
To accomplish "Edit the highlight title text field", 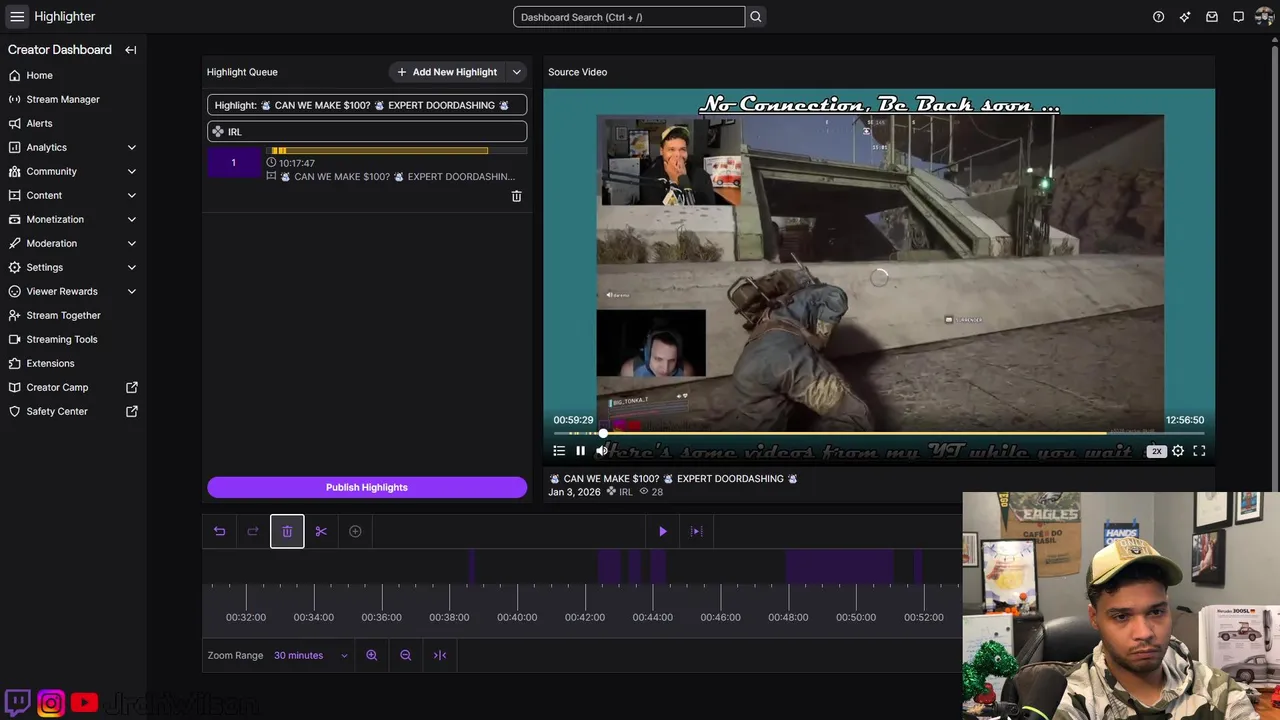I will 367,105.
